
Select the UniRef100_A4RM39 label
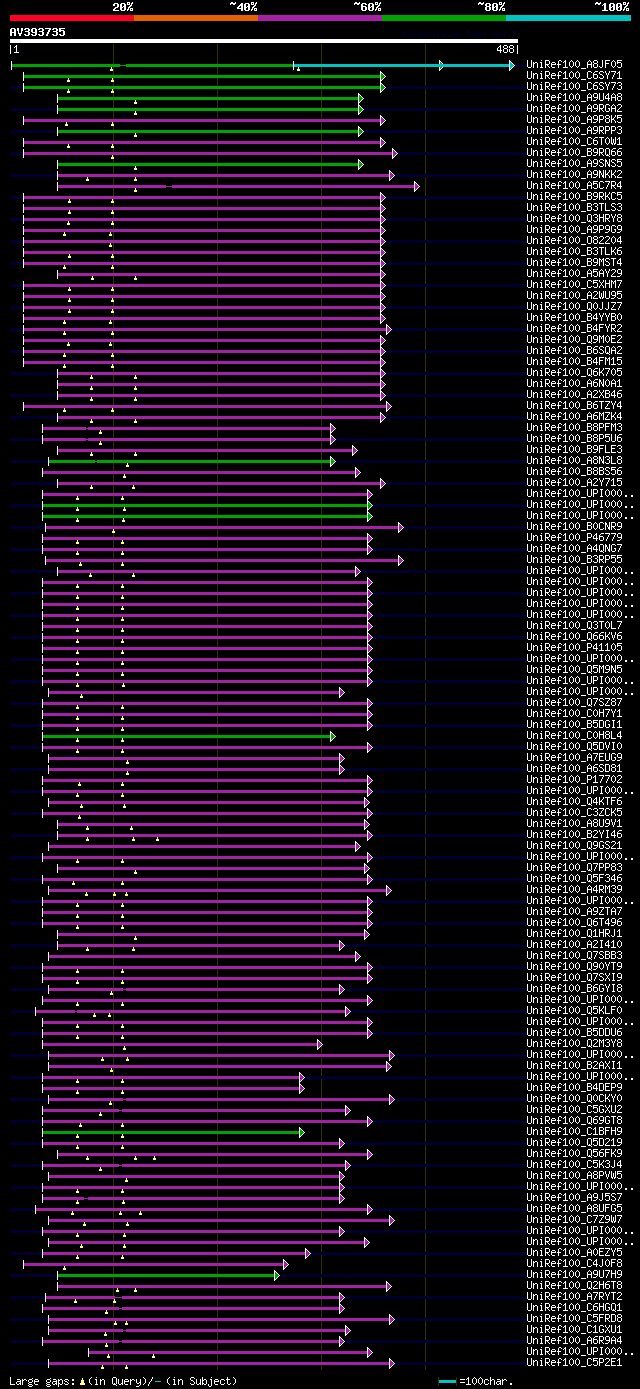(574, 890)
